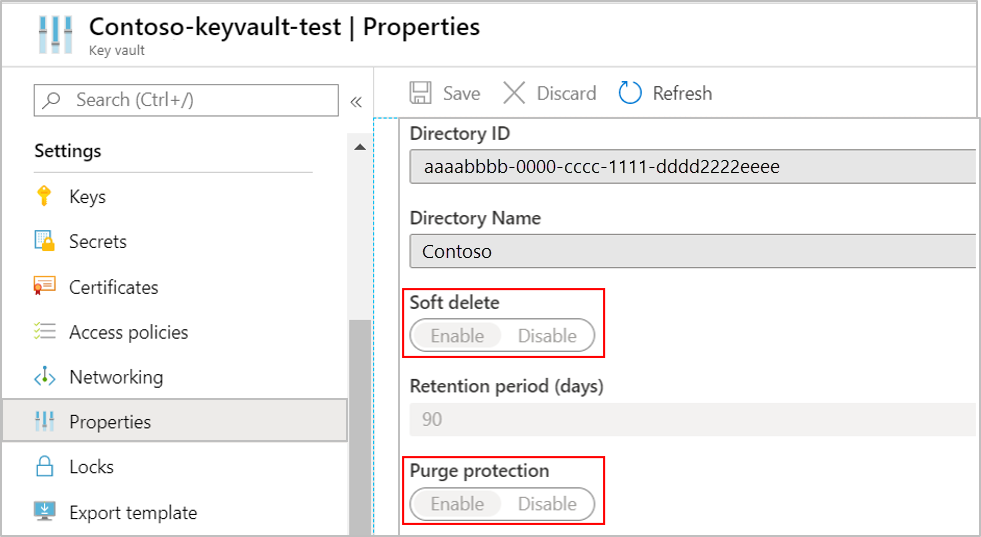Click the Save disk icon
Image resolution: width=981 pixels, height=537 pixels.
tap(421, 93)
